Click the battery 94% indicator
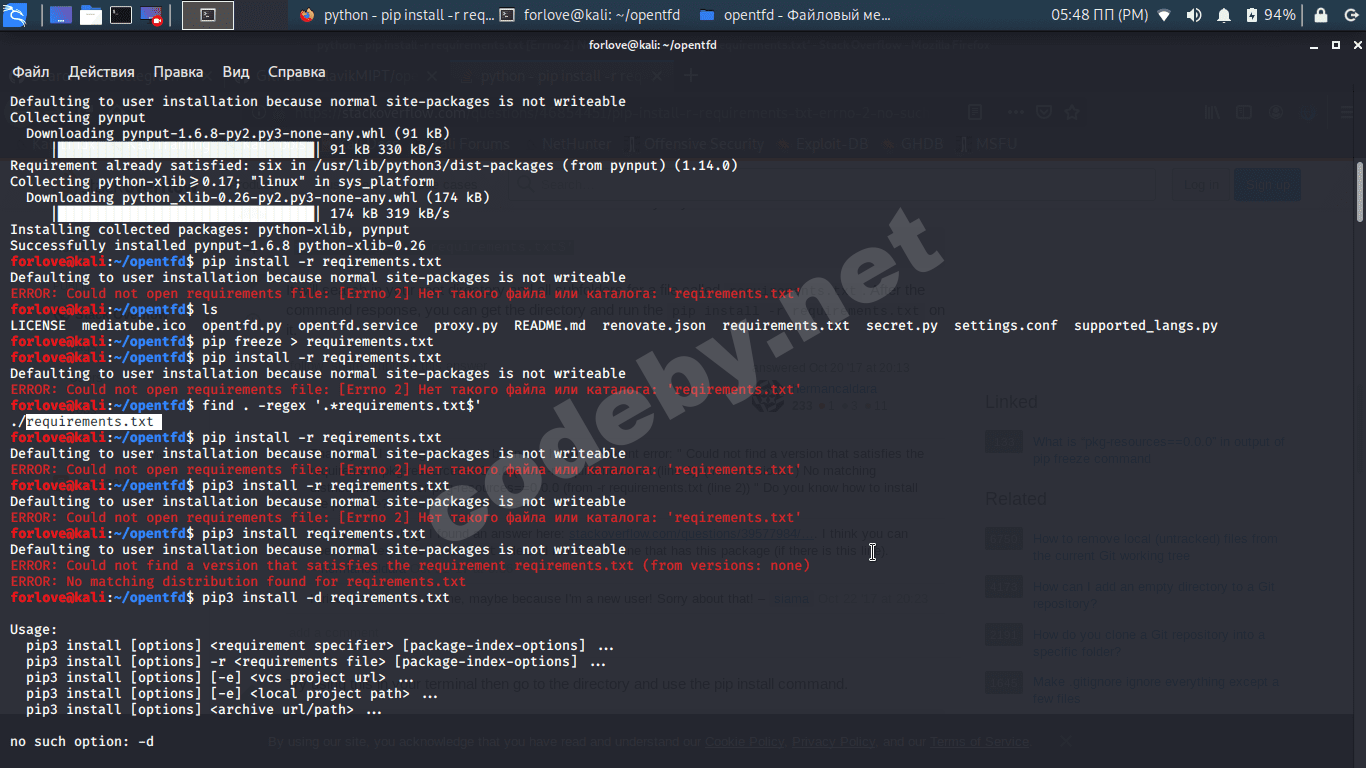The image size is (1366, 768). [x=1270, y=15]
